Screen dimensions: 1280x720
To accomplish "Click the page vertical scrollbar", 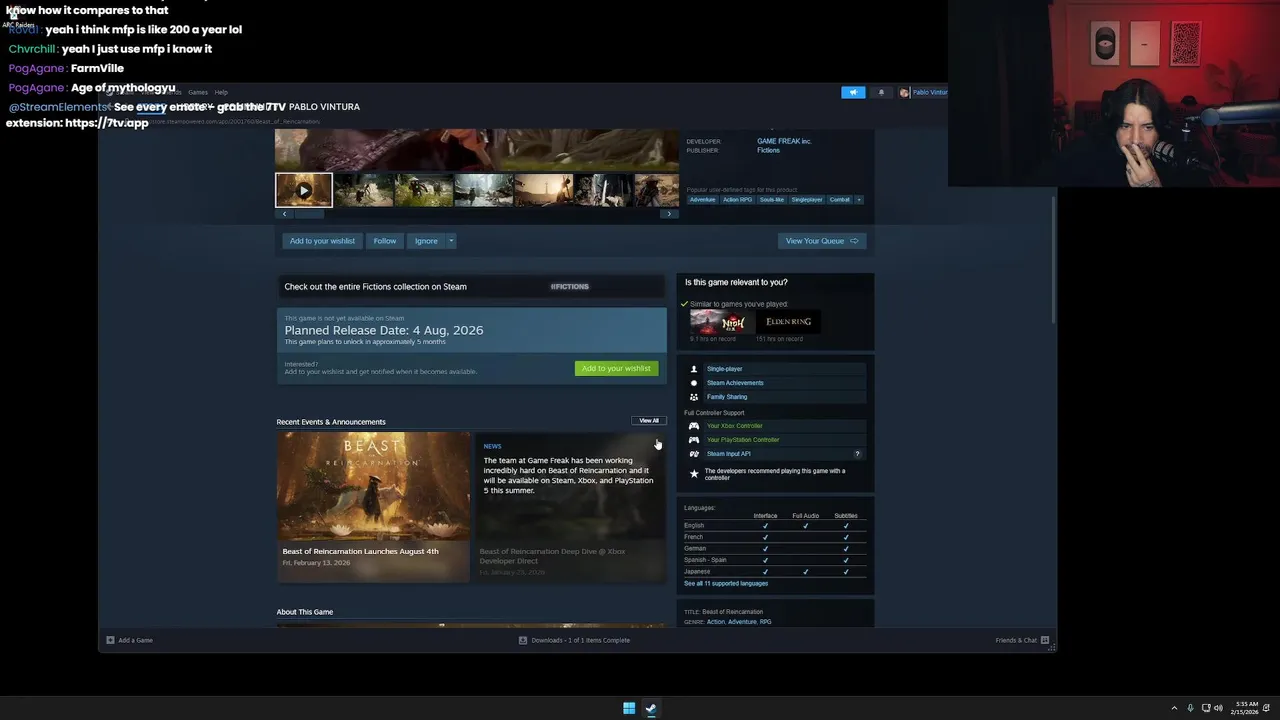I will pos(1053,260).
